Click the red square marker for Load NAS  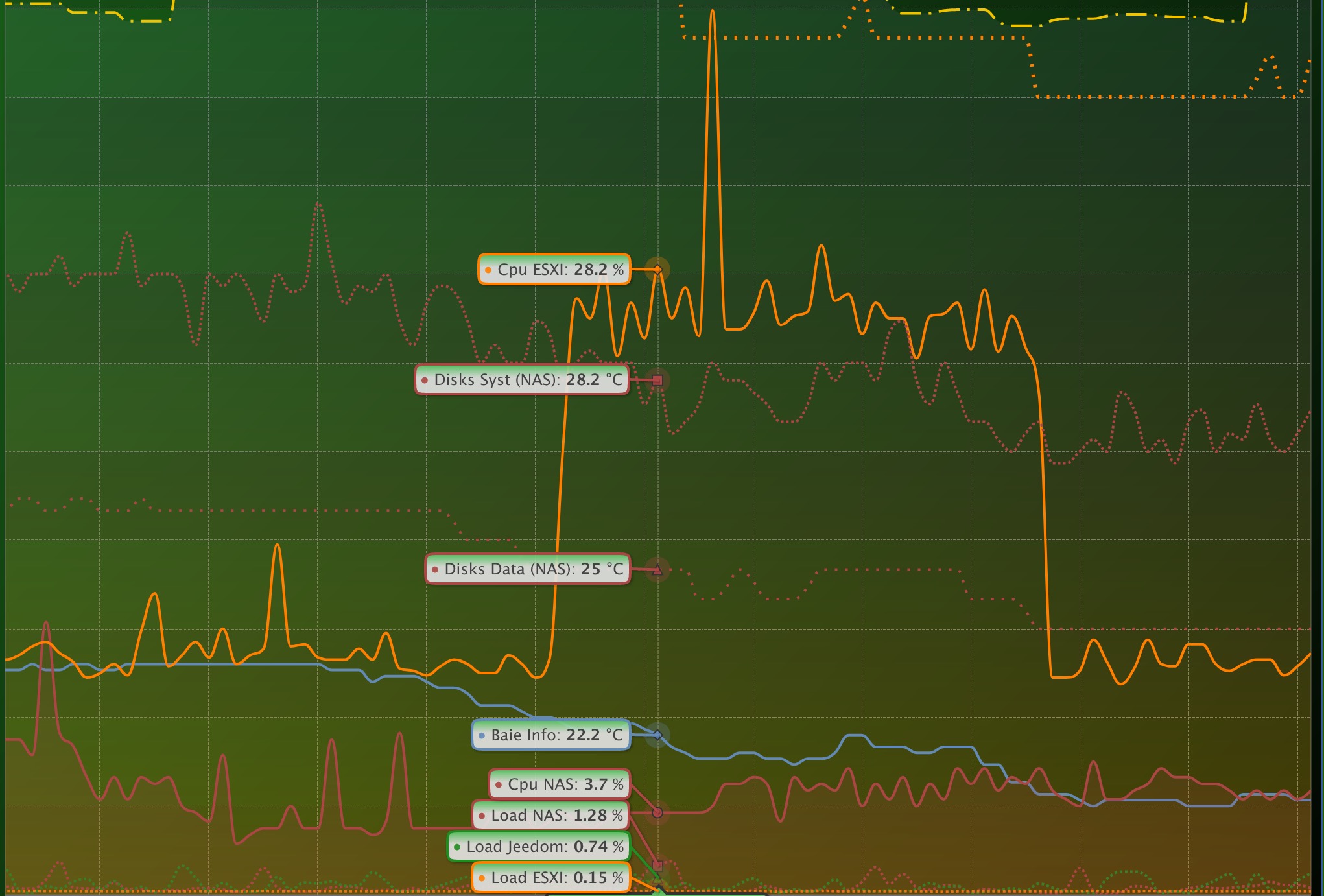[657, 865]
